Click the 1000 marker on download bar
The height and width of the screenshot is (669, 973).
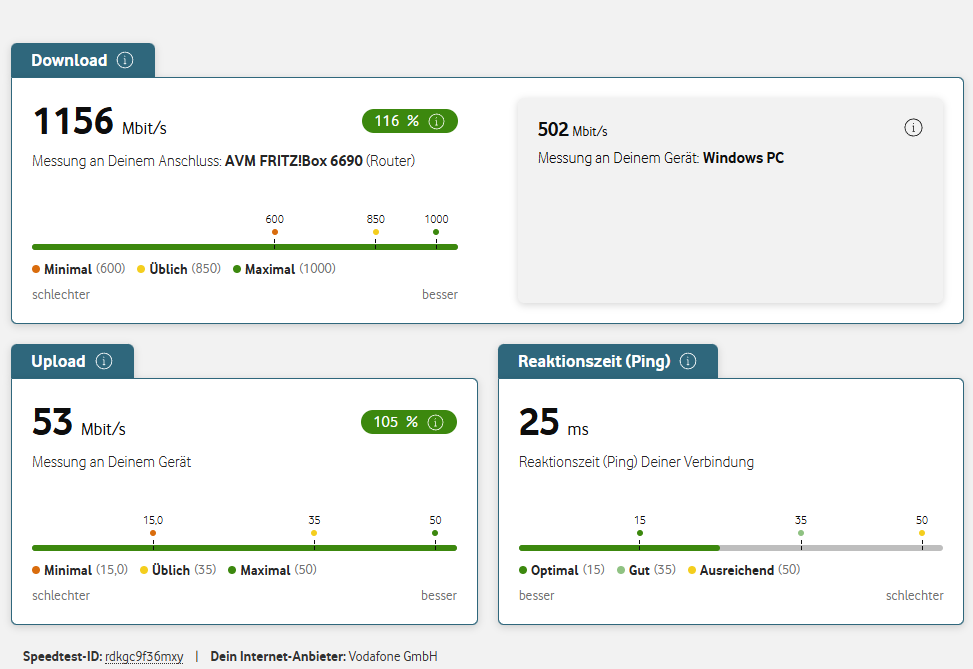point(436,232)
